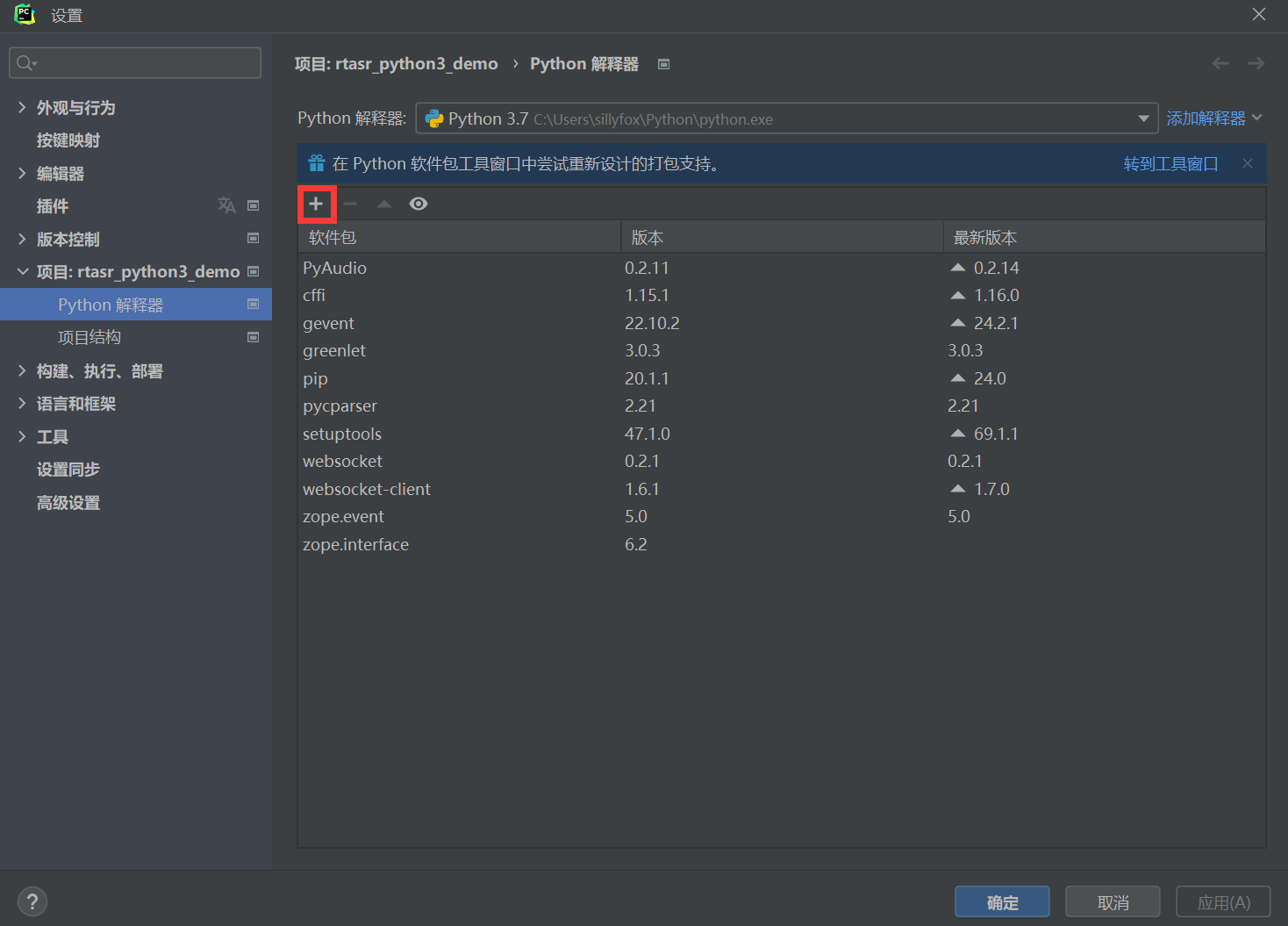Click the help question mark button

32,901
